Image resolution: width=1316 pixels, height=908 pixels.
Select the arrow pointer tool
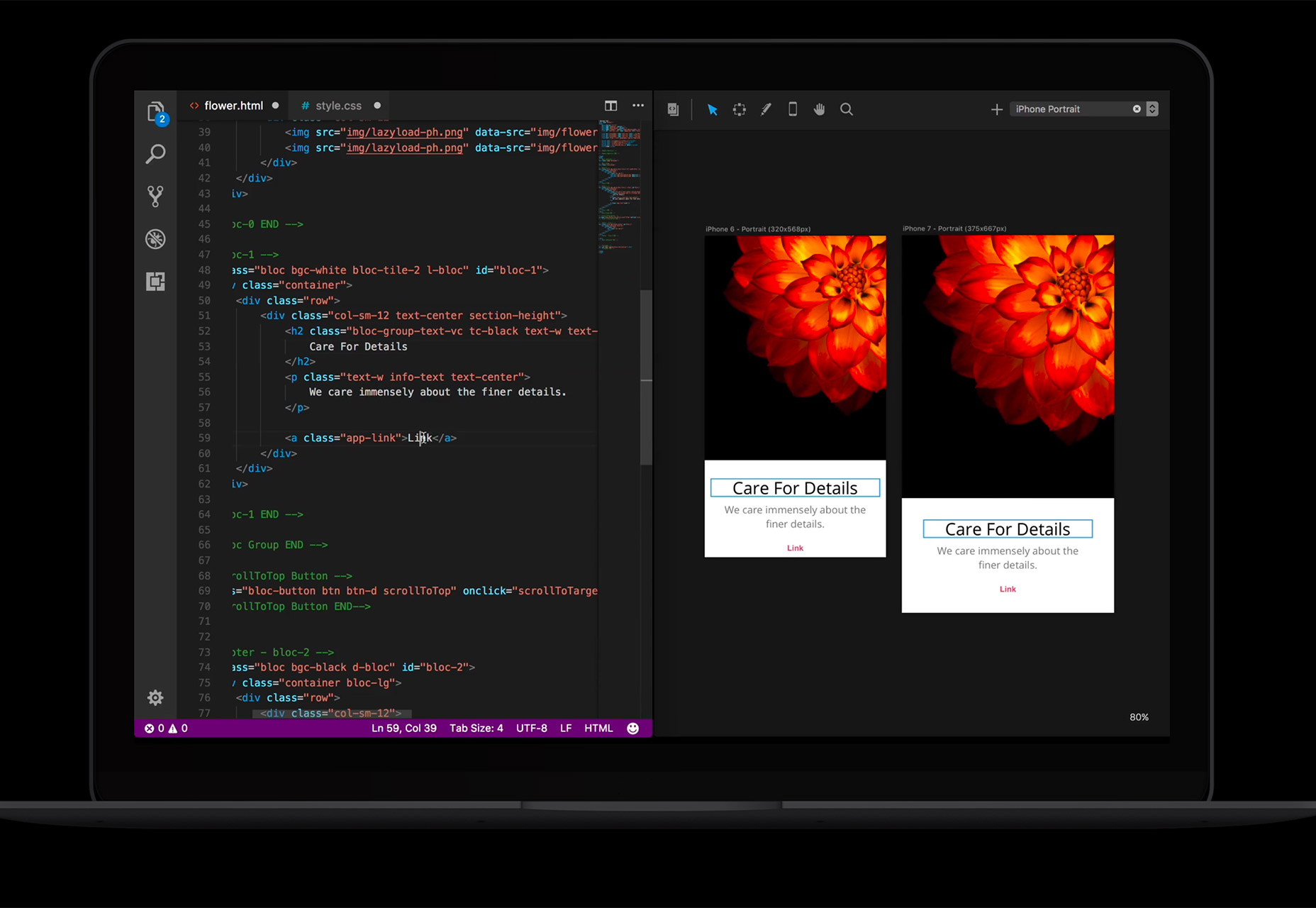coord(713,109)
